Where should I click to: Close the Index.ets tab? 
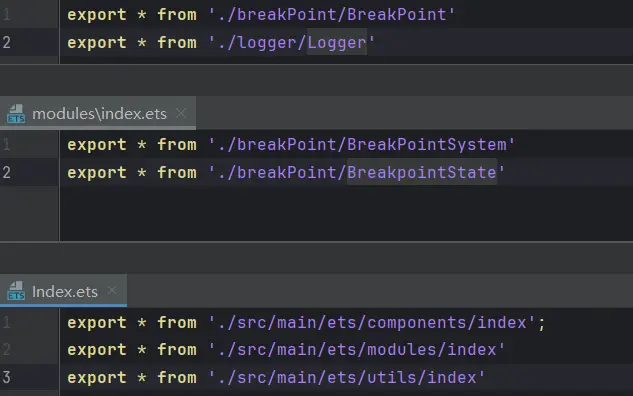coord(112,290)
